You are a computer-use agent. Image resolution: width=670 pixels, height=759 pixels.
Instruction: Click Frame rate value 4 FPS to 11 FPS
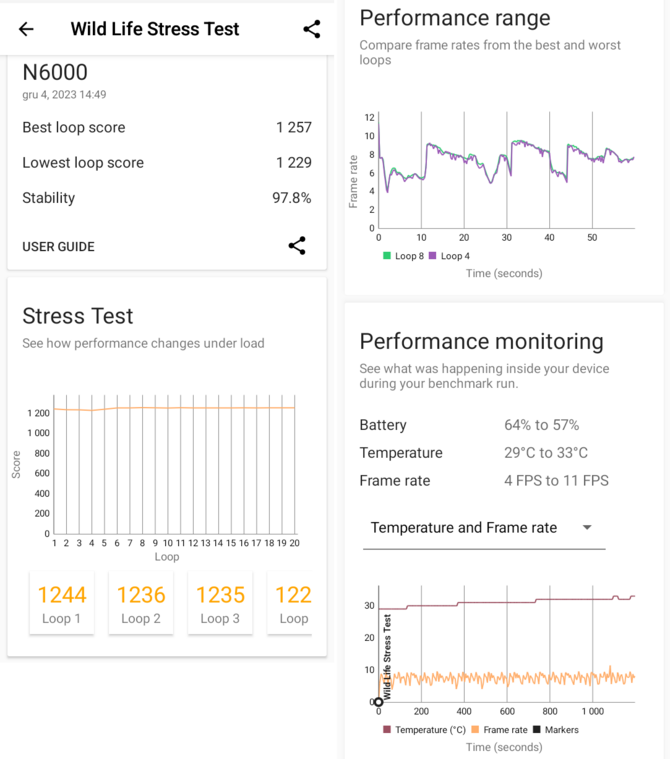pyautogui.click(x=557, y=481)
